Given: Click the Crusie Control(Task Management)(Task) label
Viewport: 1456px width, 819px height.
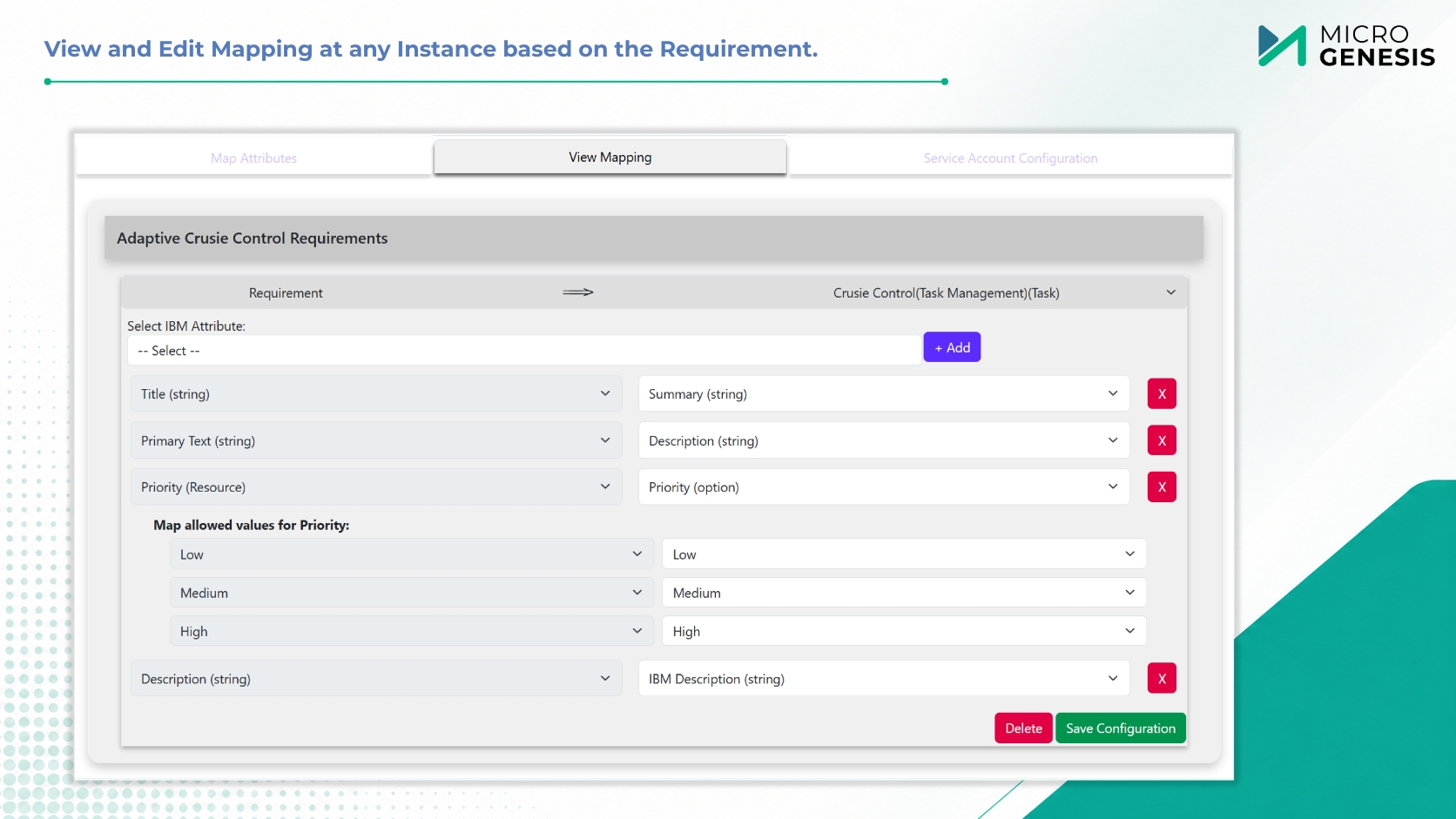Looking at the screenshot, I should tap(947, 293).
